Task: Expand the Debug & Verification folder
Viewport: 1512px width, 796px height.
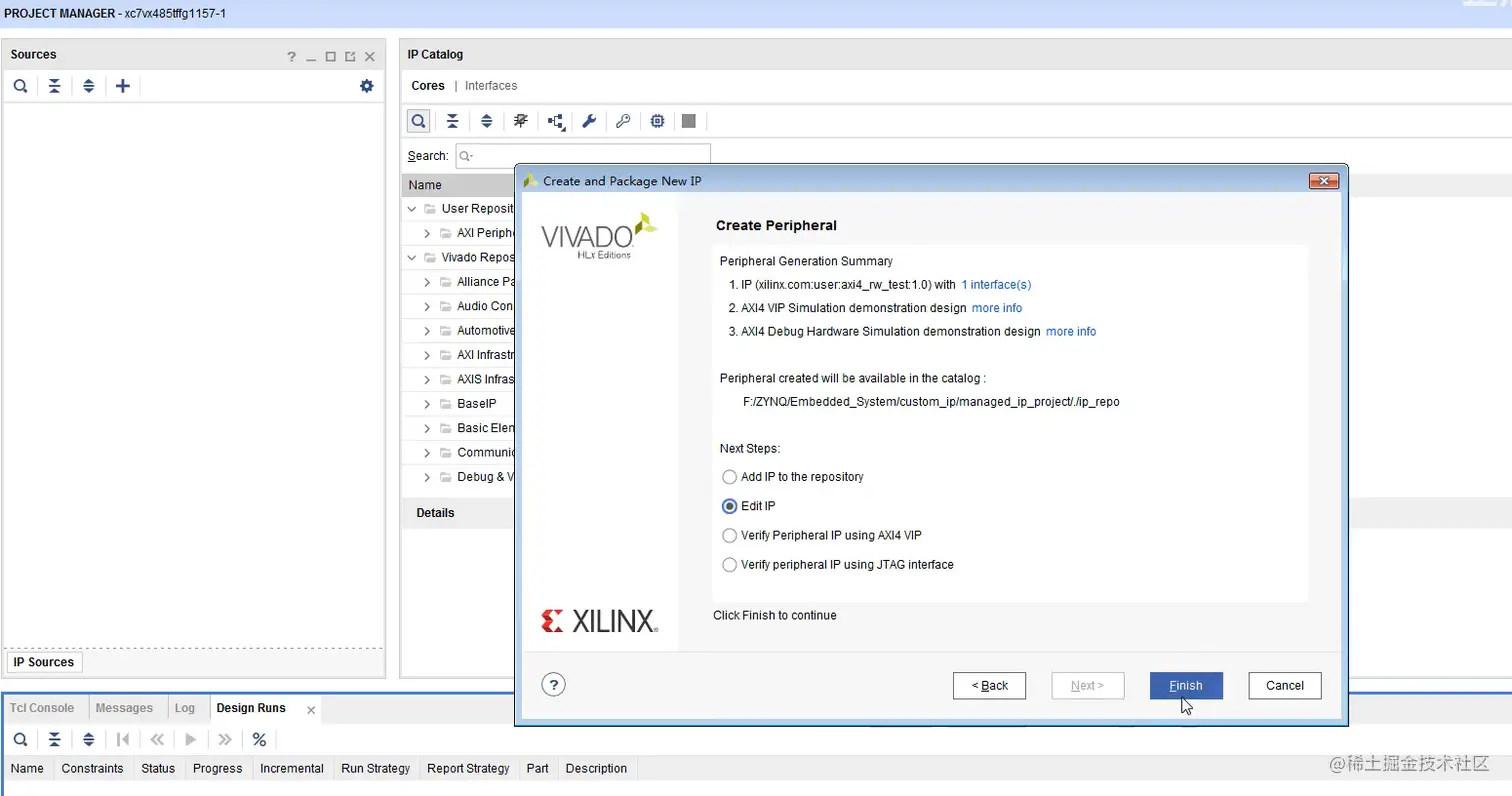Action: tap(427, 477)
